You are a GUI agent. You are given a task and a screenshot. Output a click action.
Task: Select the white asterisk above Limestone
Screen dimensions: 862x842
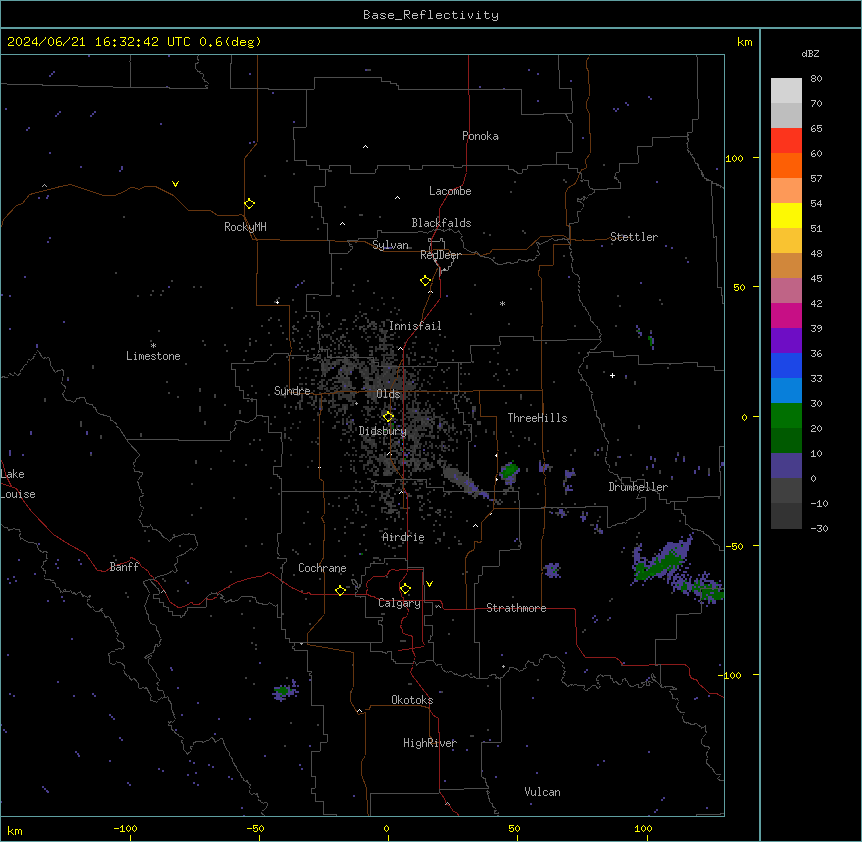click(x=153, y=346)
